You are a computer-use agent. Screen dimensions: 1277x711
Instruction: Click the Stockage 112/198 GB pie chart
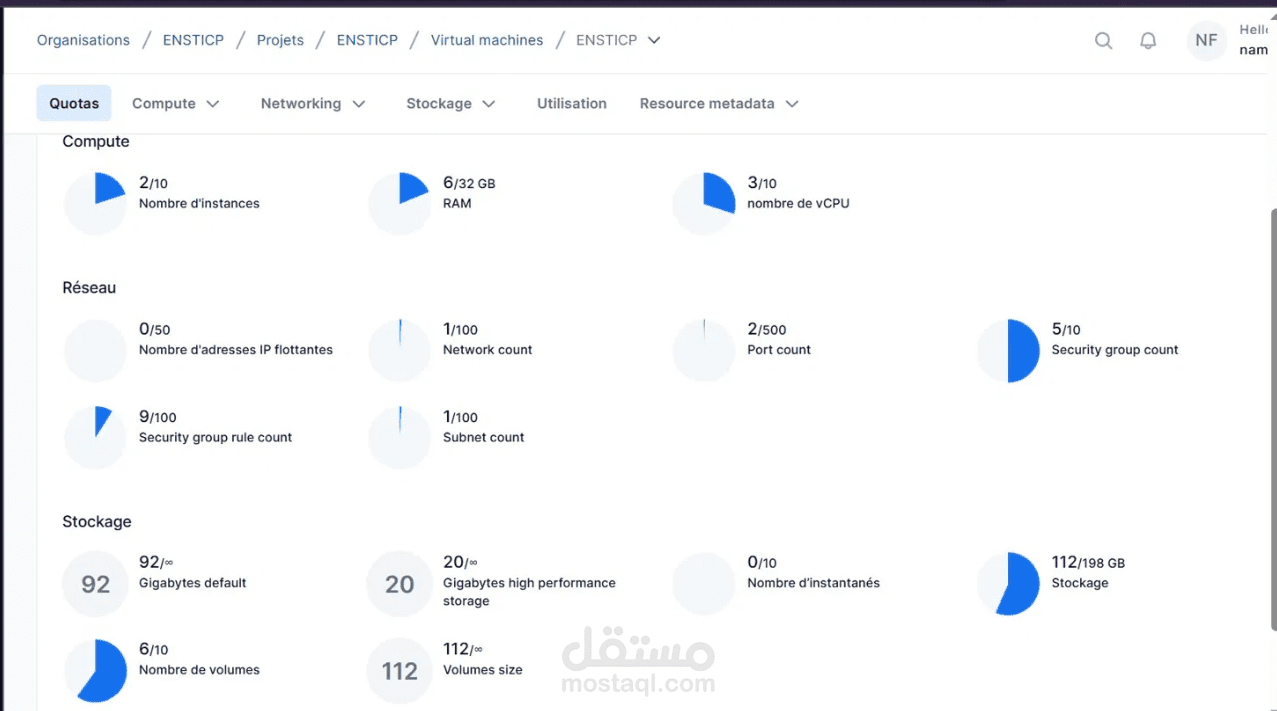1009,584
